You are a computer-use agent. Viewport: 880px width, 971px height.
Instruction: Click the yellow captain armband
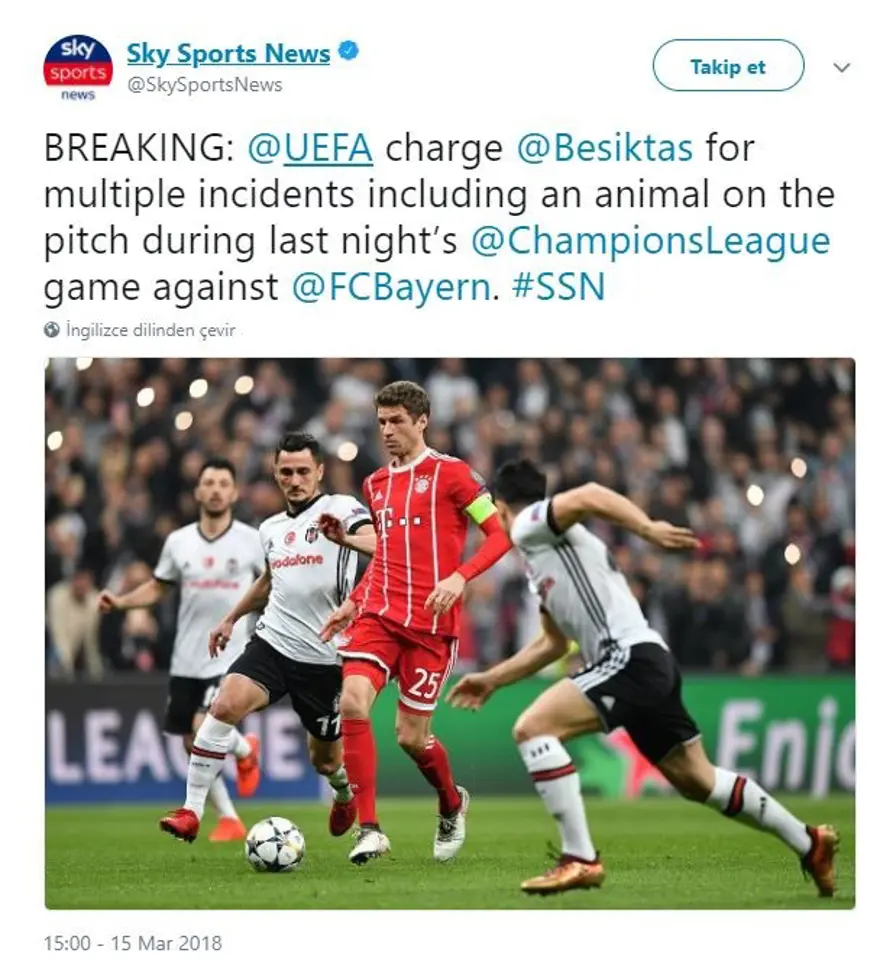[x=481, y=510]
